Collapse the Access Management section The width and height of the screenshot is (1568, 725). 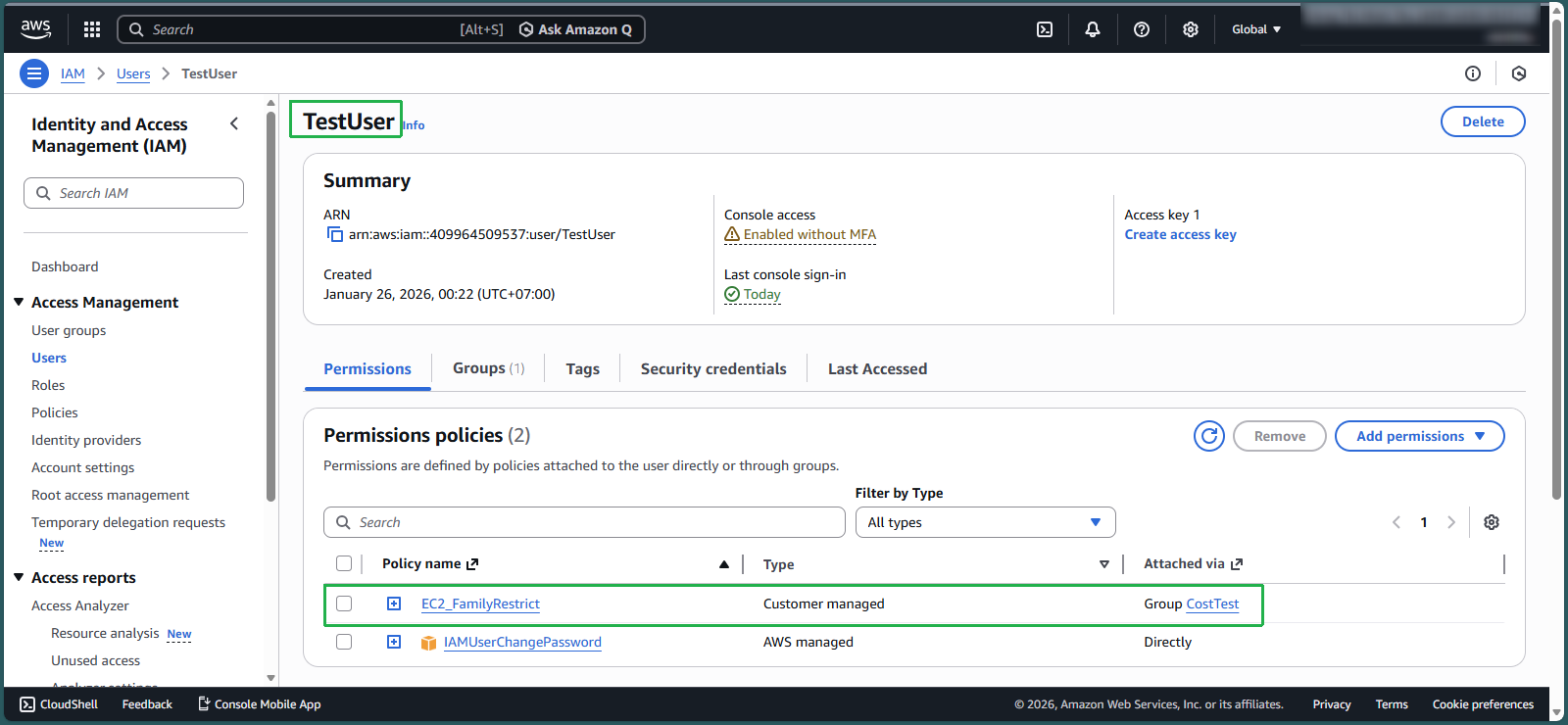tap(19, 302)
